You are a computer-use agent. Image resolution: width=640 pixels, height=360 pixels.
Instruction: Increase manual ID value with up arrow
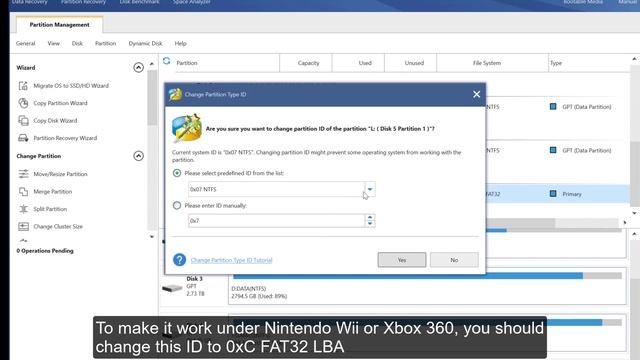[x=370, y=218]
